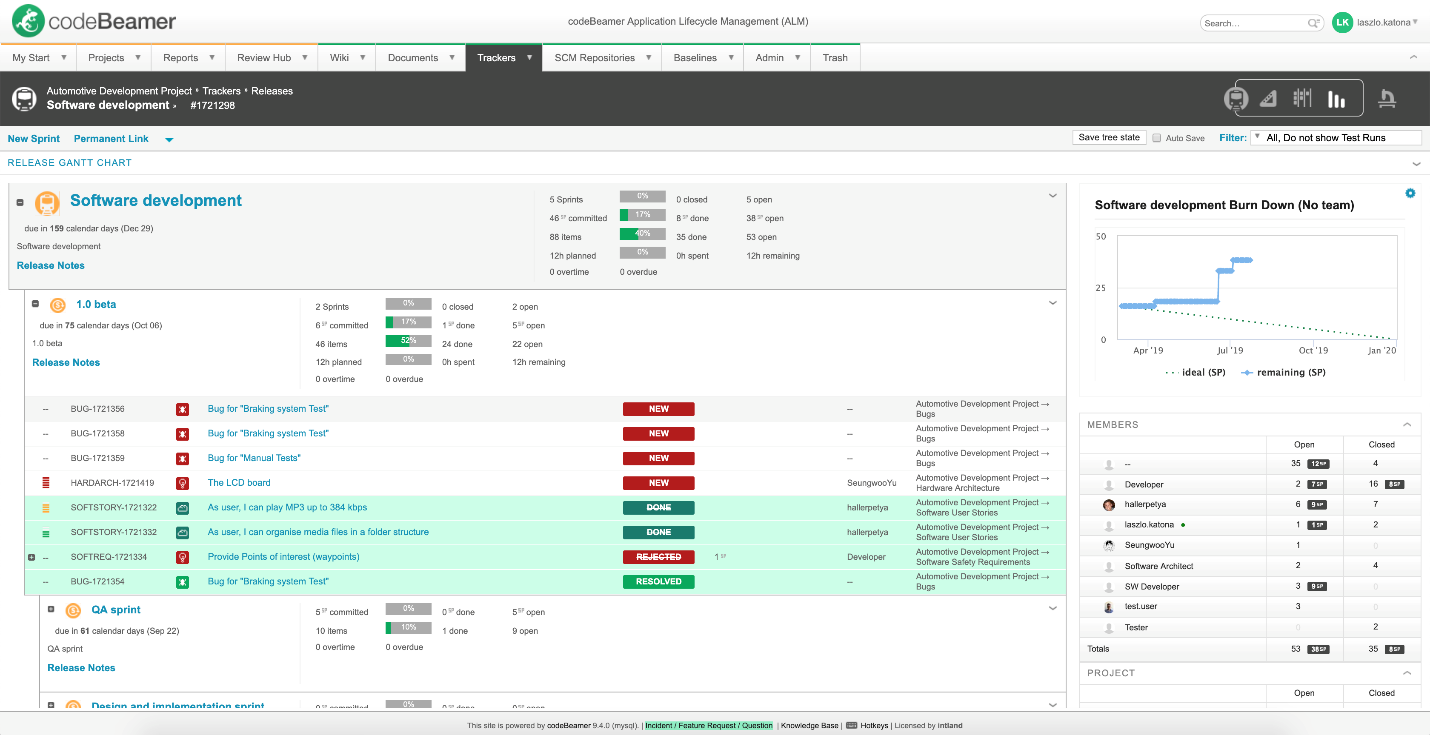Click the 40% items progress bar
The width and height of the screenshot is (1430, 735).
[x=642, y=234]
